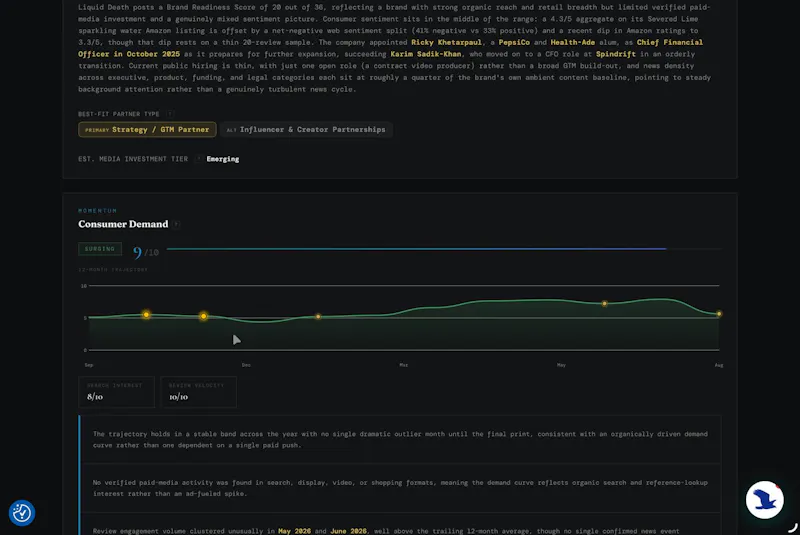The image size is (800, 535).
Task: Click the Emerging investment tier value
Action: coord(222,159)
